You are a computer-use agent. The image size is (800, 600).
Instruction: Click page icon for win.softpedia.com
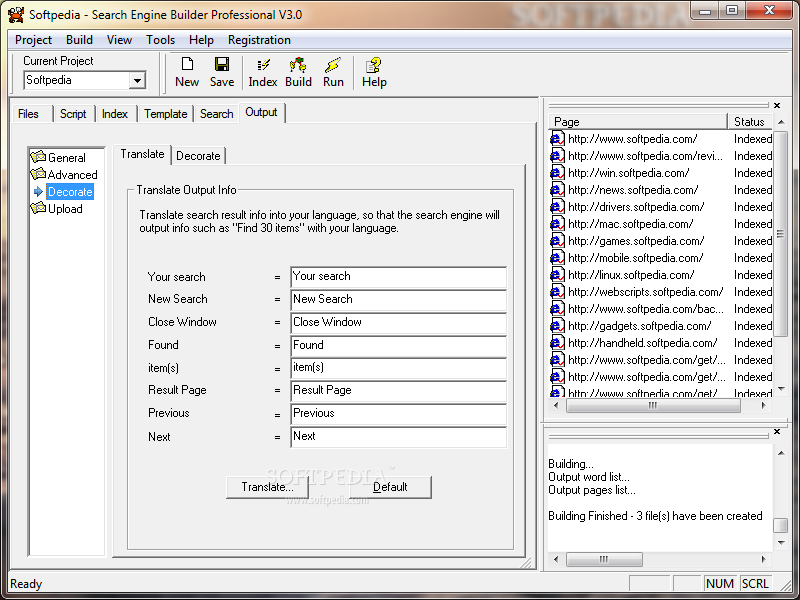pyautogui.click(x=557, y=173)
